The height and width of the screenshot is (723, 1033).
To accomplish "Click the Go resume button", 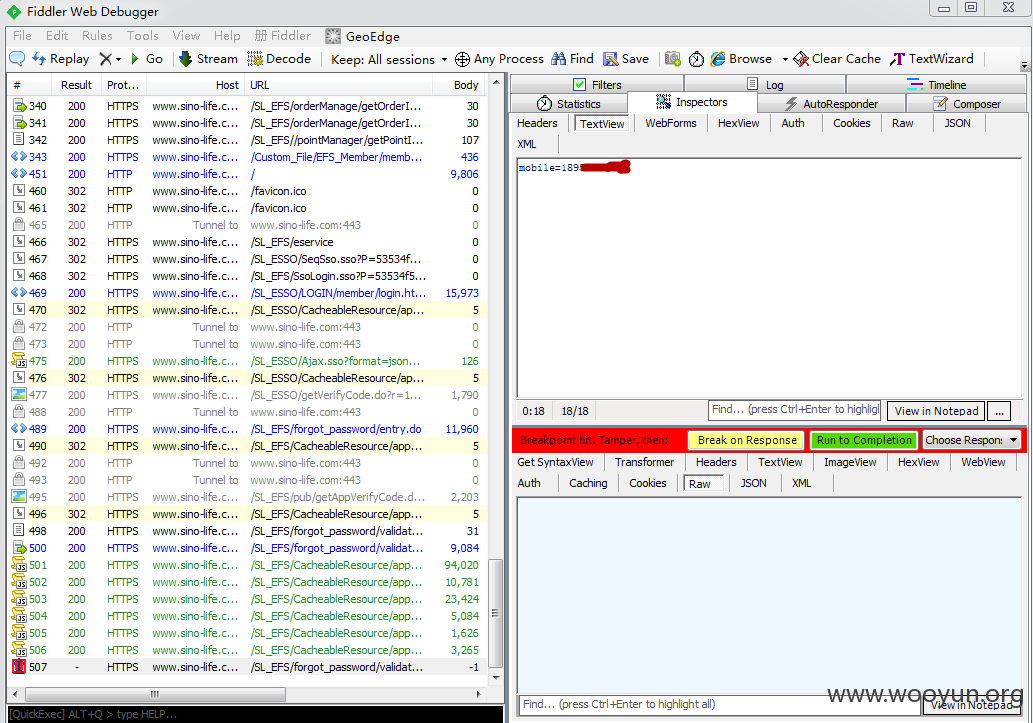I will [147, 59].
